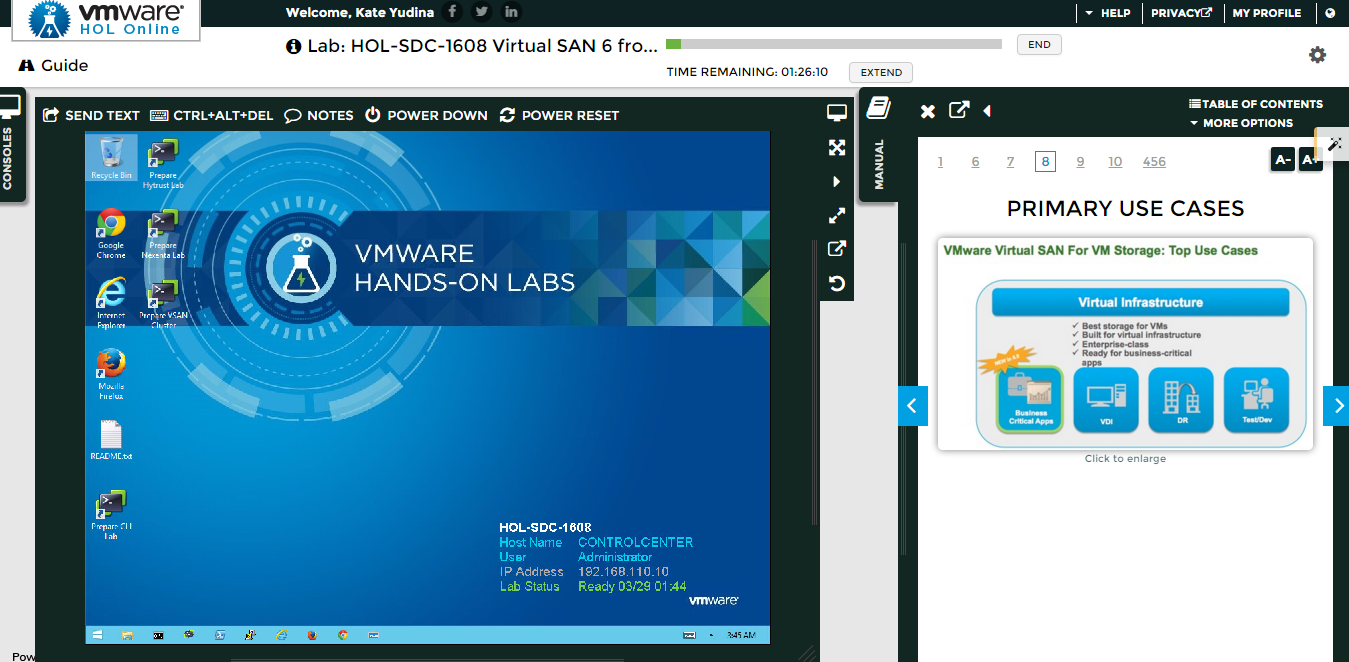Click the END lab button
The height and width of the screenshot is (662, 1349).
coord(1039,44)
